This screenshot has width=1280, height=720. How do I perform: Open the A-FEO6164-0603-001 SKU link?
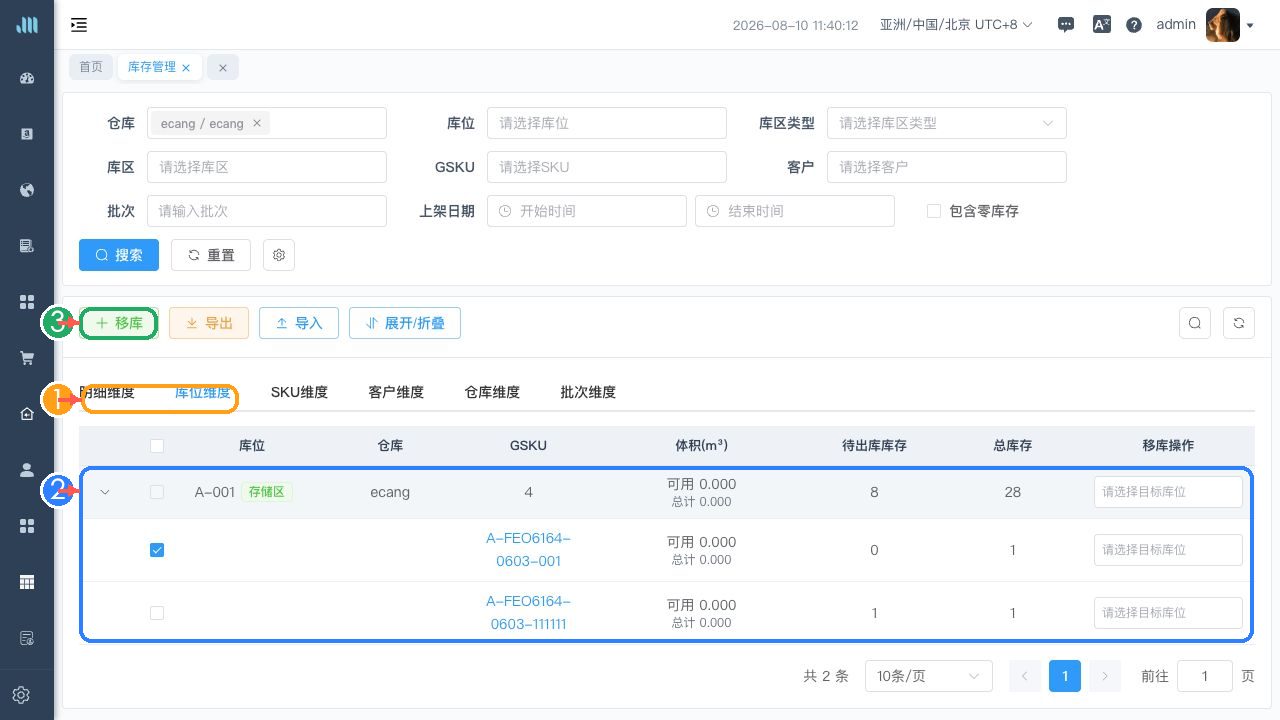(x=528, y=550)
